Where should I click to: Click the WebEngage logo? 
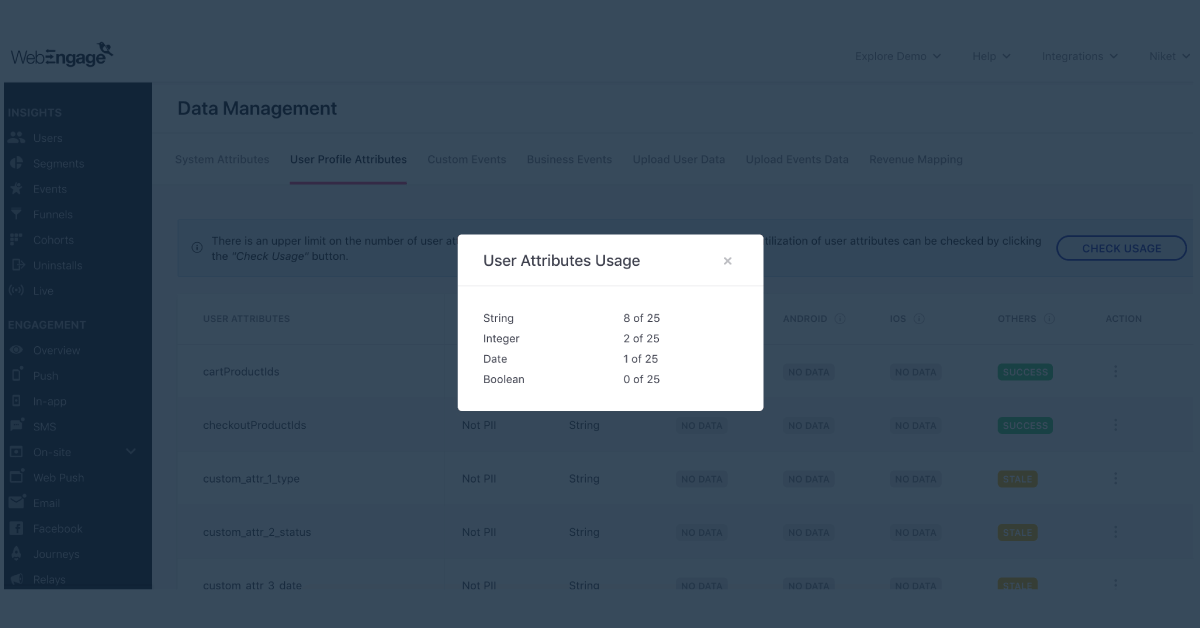click(62, 55)
